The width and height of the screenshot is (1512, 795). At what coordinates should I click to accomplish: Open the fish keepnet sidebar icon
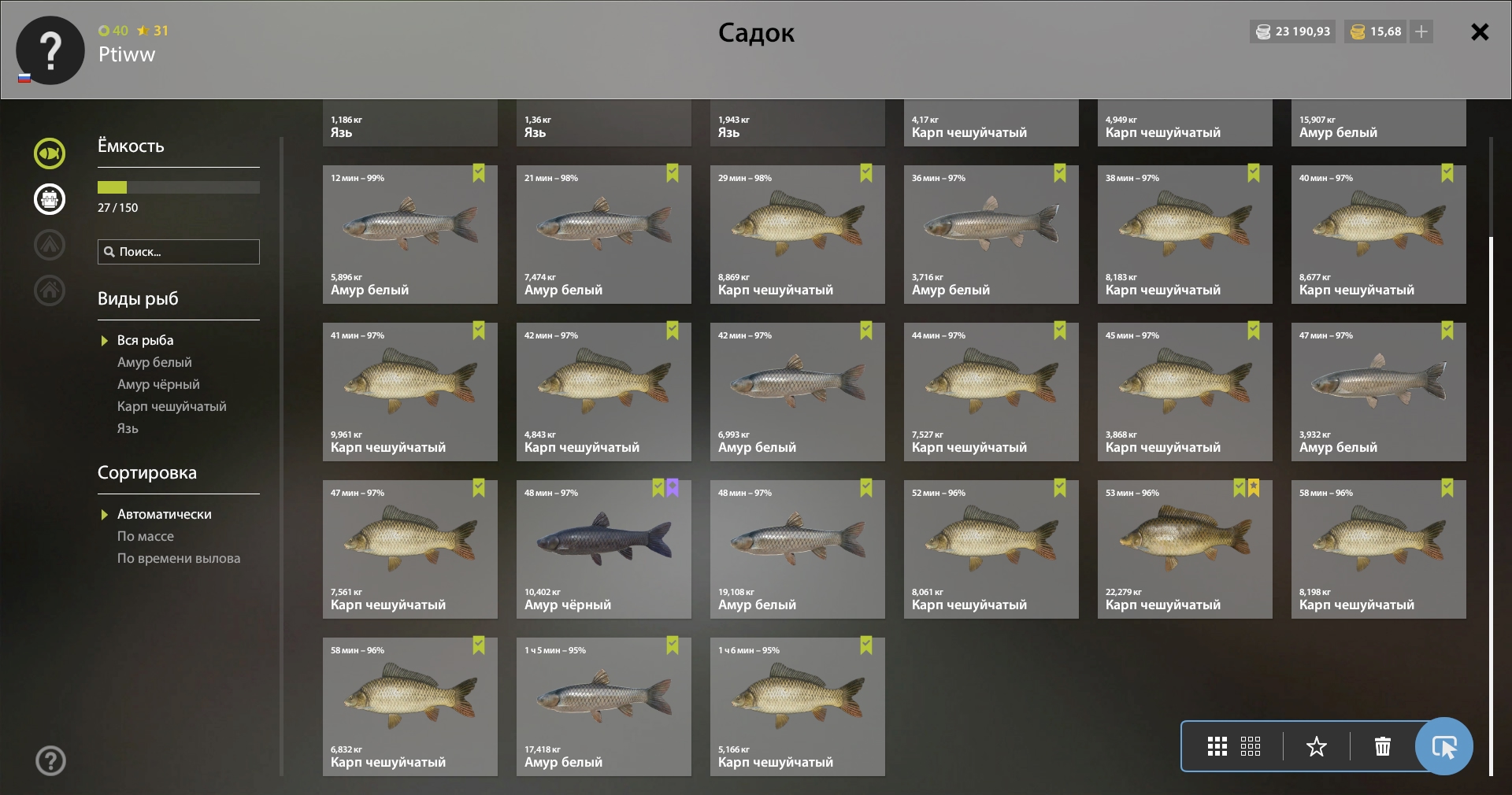coord(50,153)
